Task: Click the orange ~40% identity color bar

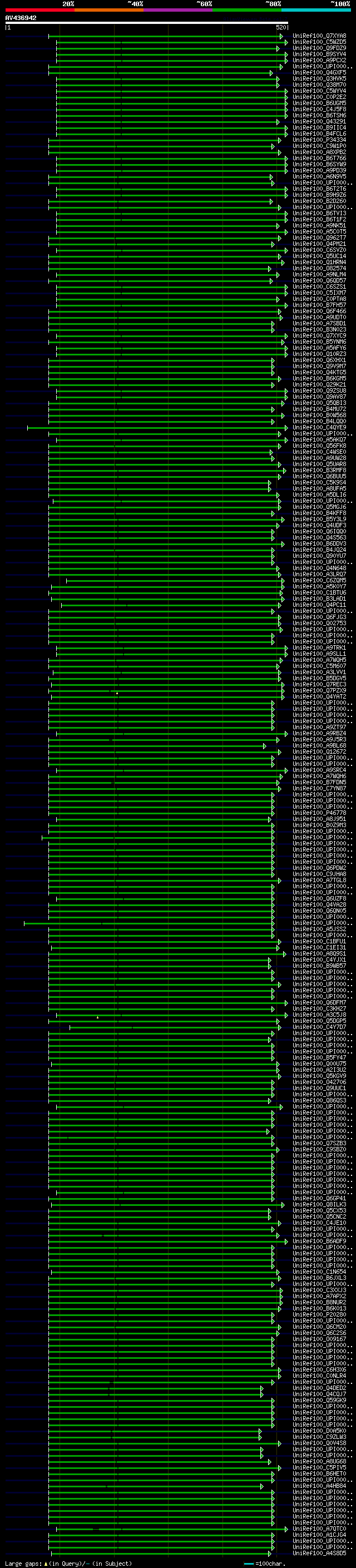Action: point(109,10)
